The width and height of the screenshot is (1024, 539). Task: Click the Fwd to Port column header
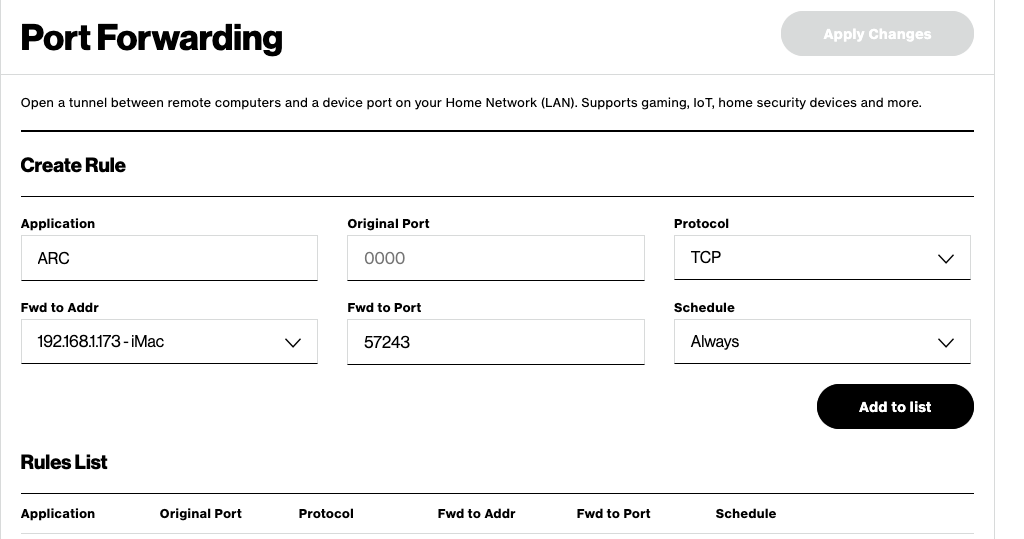(613, 514)
